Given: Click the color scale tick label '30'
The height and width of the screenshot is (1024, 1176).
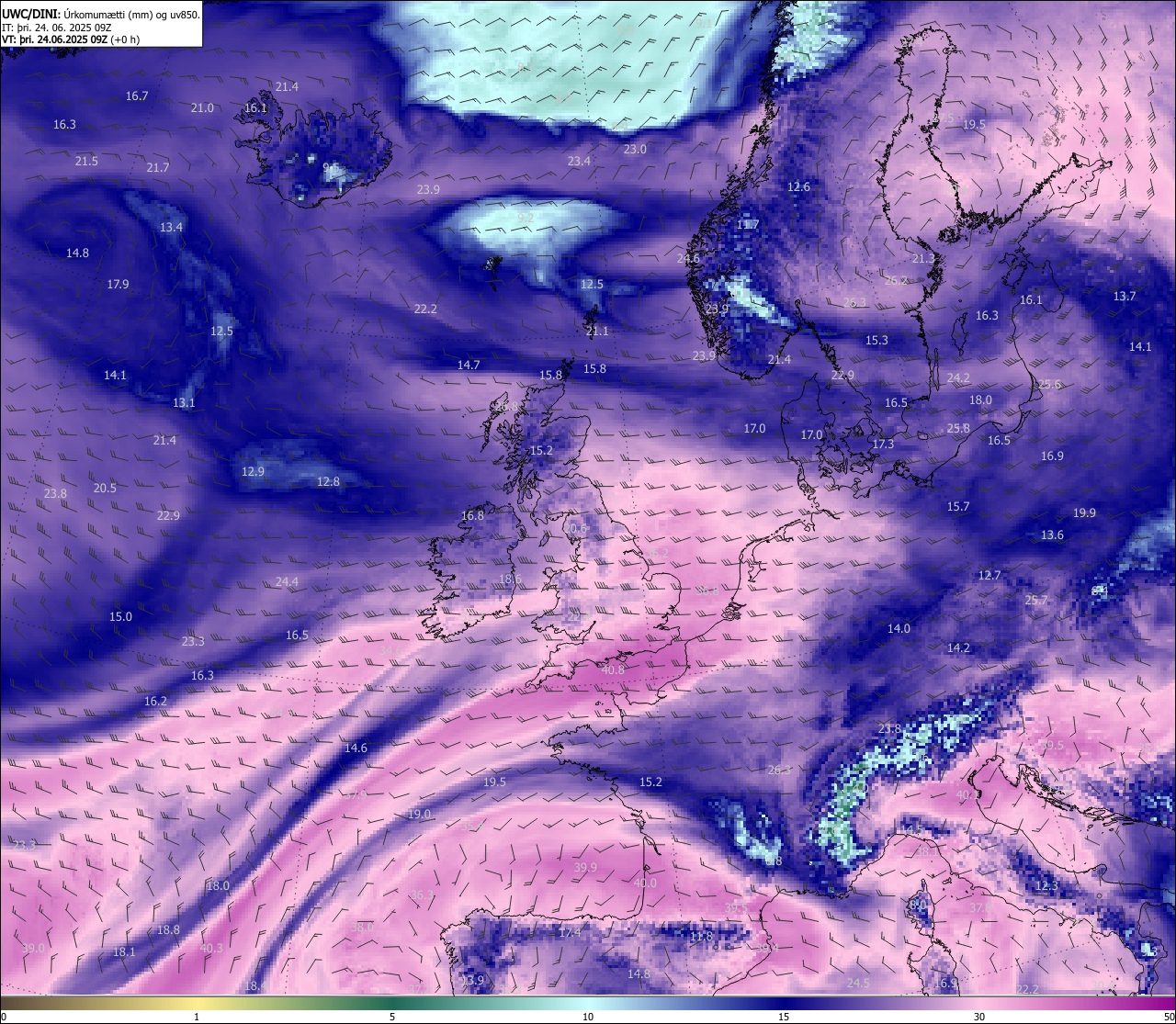Looking at the screenshot, I should point(979,1017).
